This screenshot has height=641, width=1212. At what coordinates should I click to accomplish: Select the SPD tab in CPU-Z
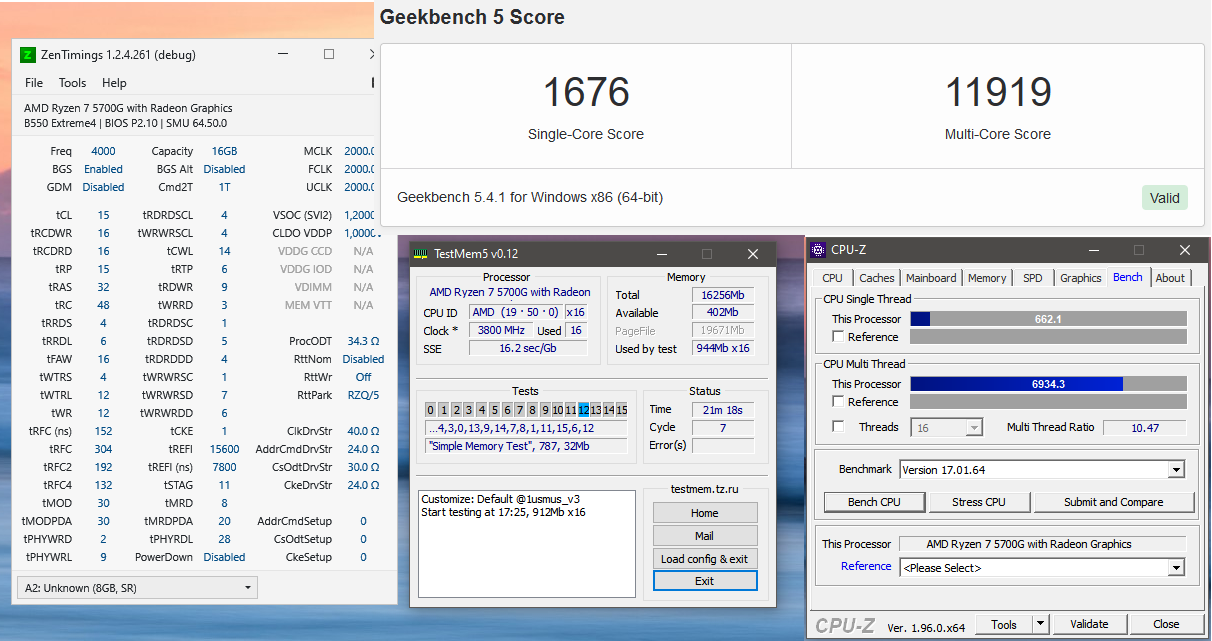[x=1033, y=278]
